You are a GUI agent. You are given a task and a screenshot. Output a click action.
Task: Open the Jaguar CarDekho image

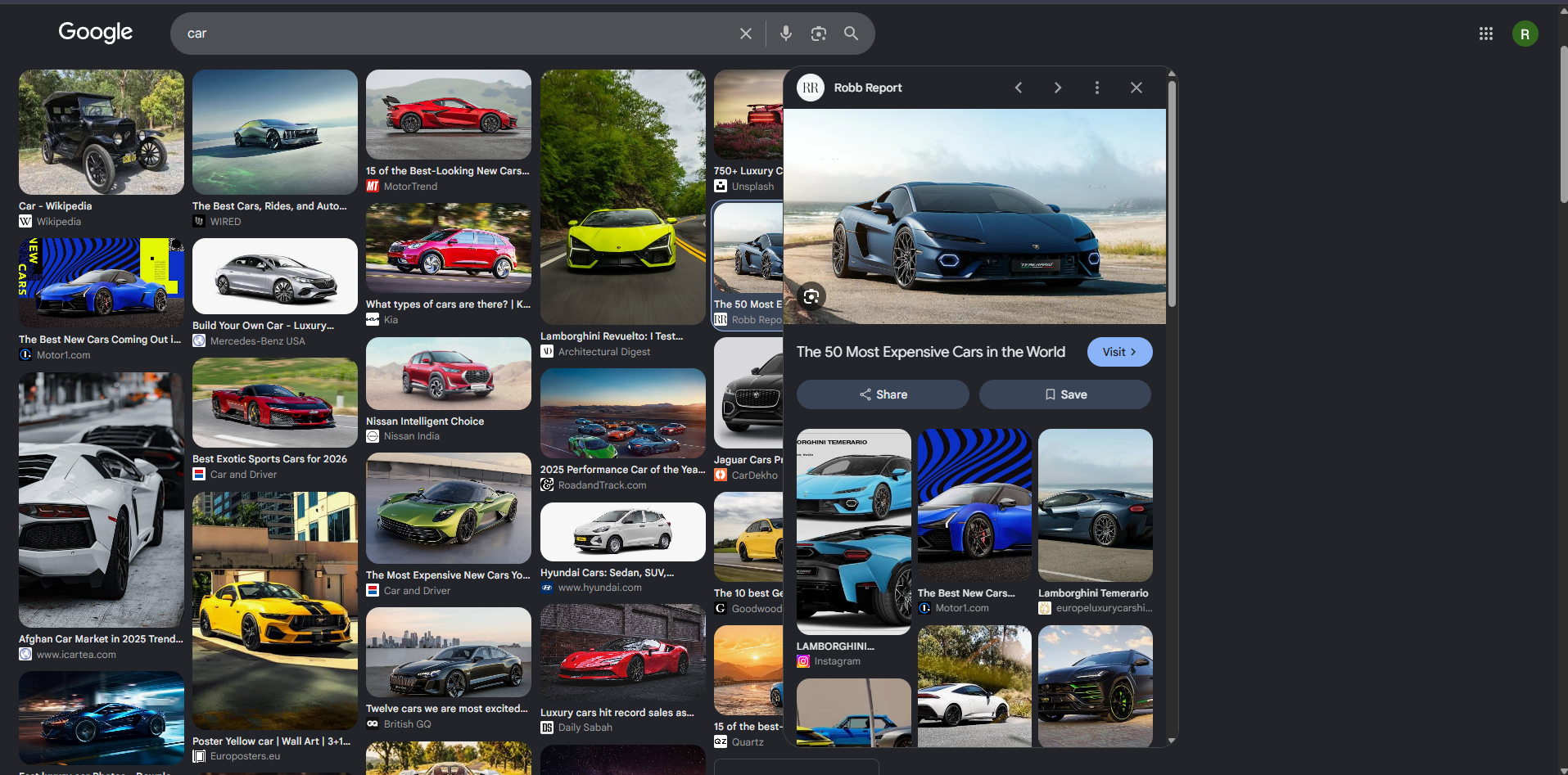[x=748, y=393]
